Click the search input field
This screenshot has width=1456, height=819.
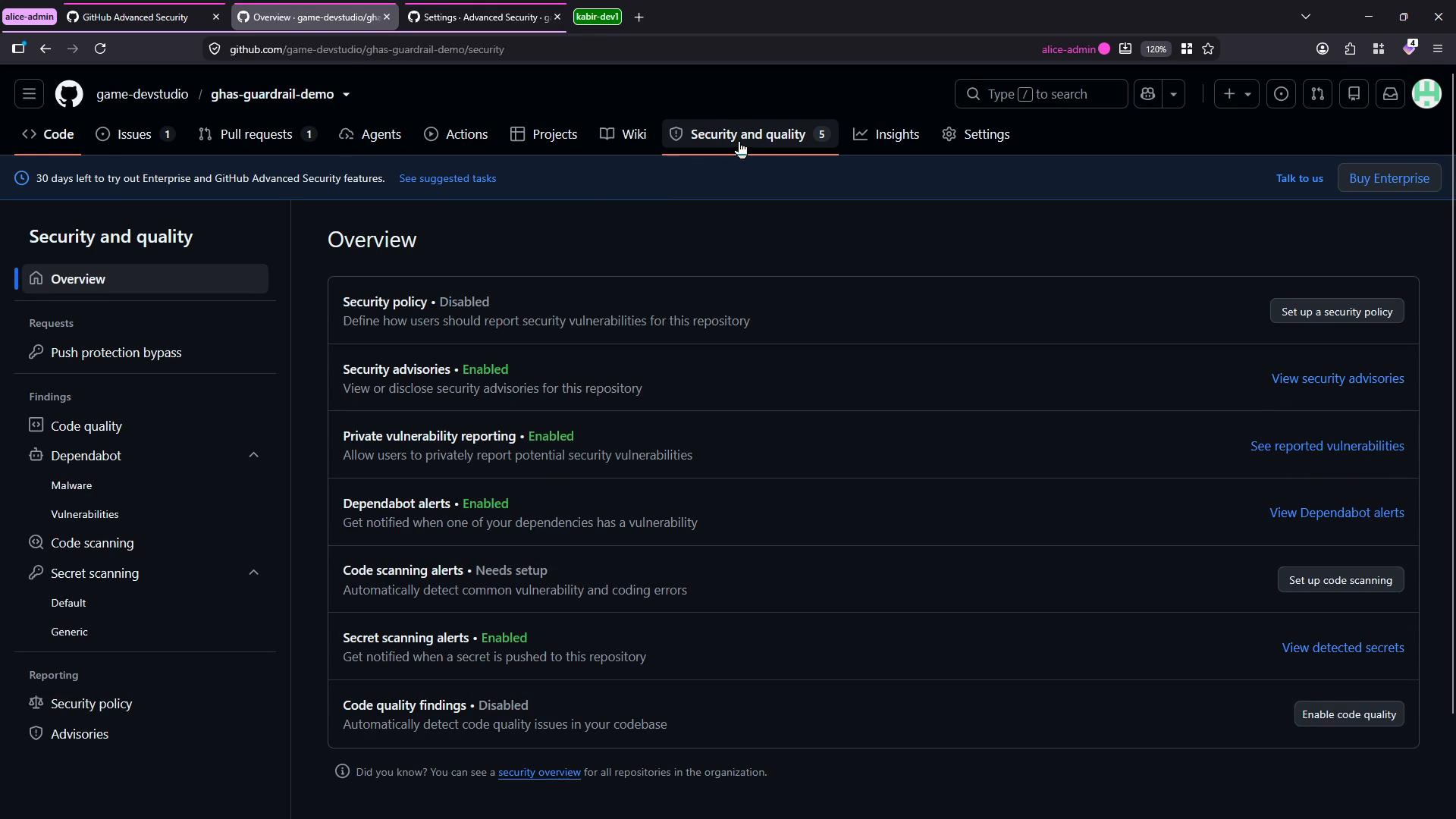(1040, 94)
